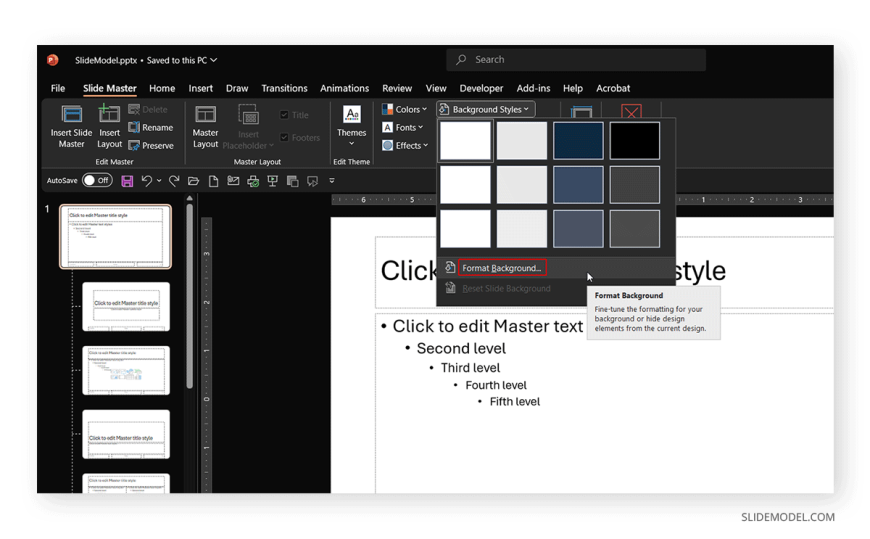Open Customize Quick Access Toolbar dropdown
This screenshot has height=539, width=870.
pyautogui.click(x=332, y=180)
